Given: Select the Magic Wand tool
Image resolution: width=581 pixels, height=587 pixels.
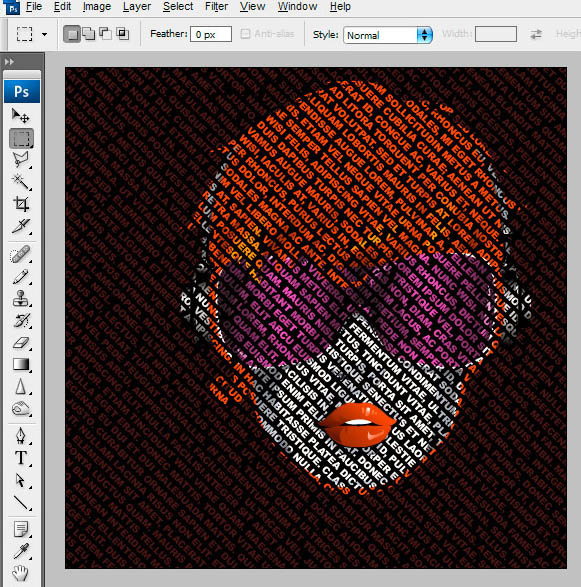Looking at the screenshot, I should 21,182.
